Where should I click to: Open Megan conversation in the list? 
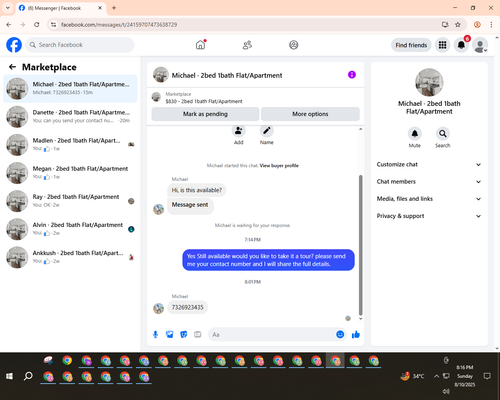(70, 173)
